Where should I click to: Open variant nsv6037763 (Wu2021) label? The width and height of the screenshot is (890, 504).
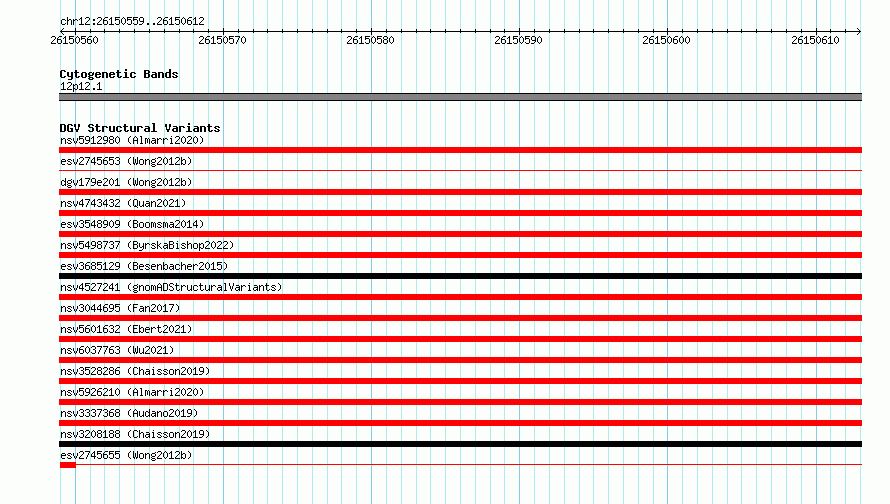pos(117,350)
